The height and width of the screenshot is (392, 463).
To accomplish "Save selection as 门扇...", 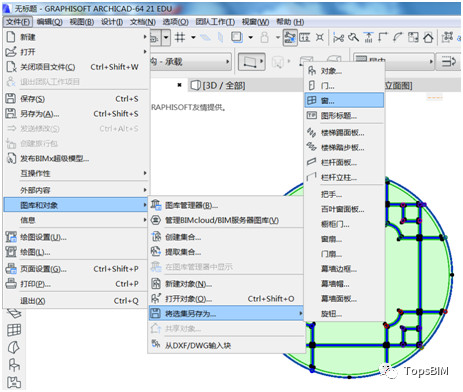I will tap(344, 254).
